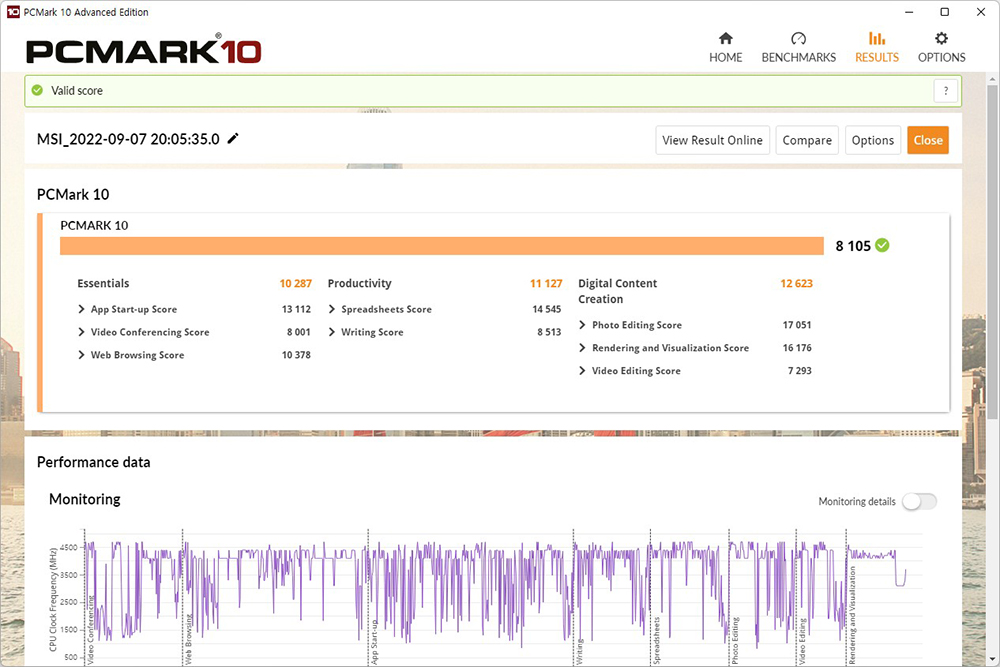The image size is (1000, 667).
Task: Close the result with orange Close button
Action: click(x=928, y=140)
